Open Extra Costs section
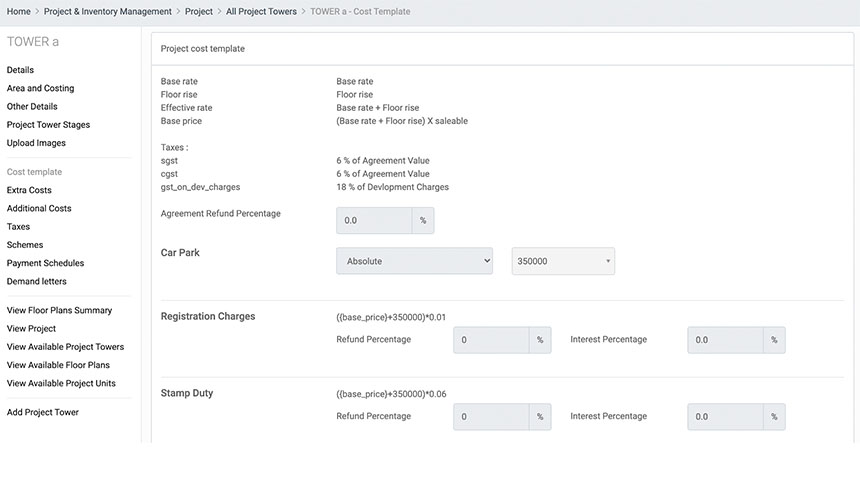Viewport: 860px width, 486px height. pyautogui.click(x=29, y=190)
